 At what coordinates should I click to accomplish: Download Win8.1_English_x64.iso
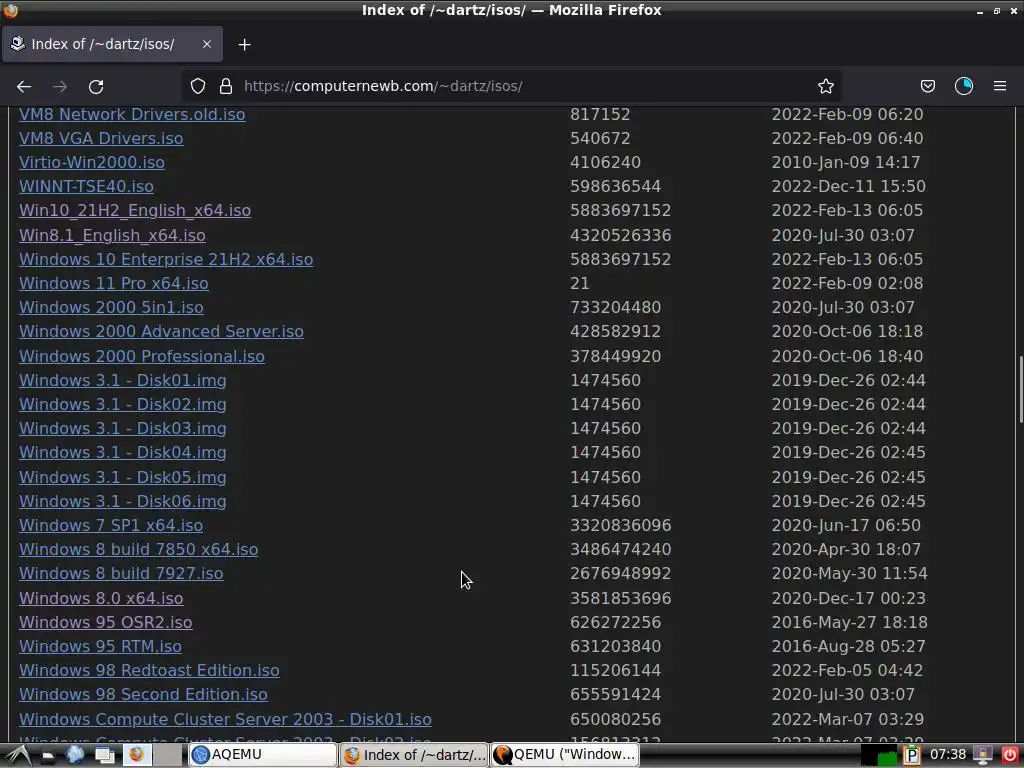click(x=112, y=235)
